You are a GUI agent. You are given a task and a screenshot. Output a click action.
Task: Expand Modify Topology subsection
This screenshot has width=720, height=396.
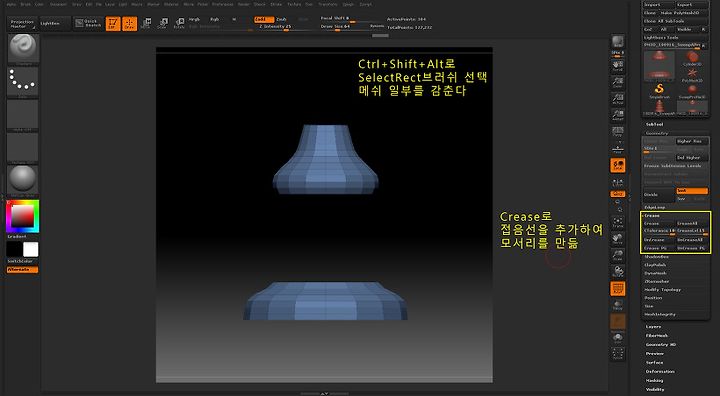[x=663, y=290]
